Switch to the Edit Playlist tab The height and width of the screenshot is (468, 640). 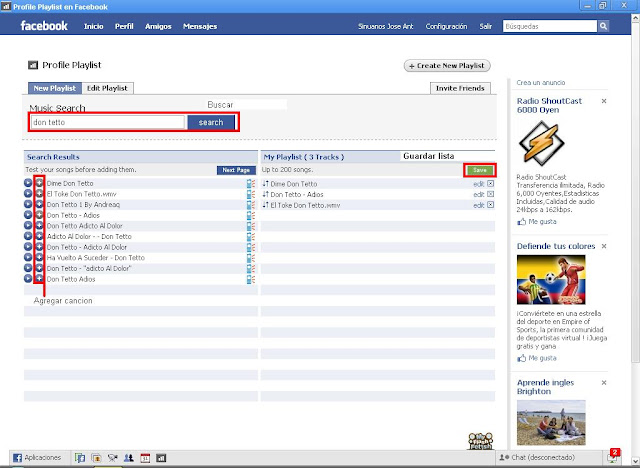point(107,88)
